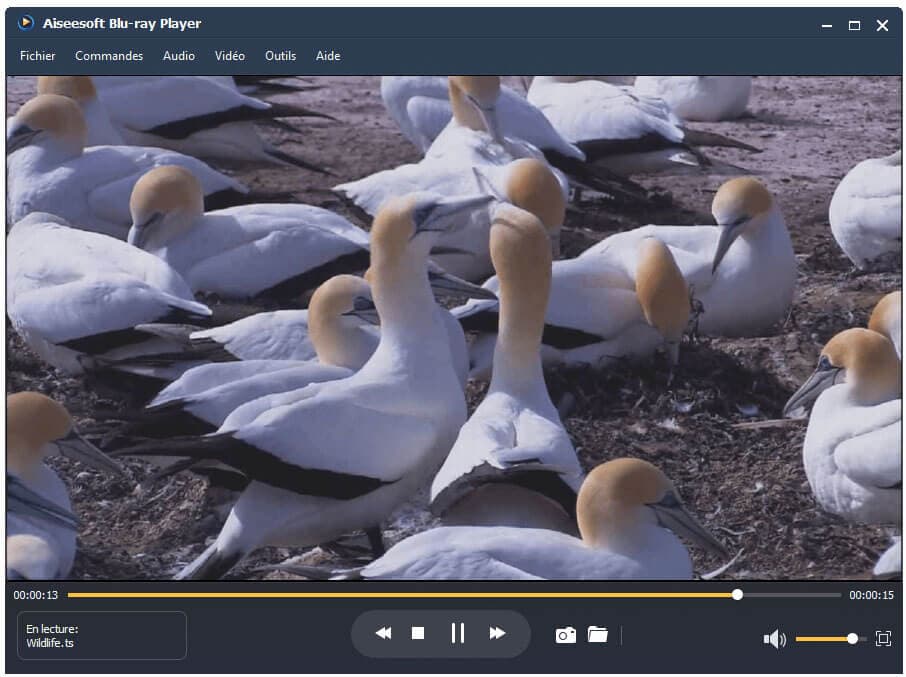Viewport: 906px width, 677px height.
Task: Click the volume slider knob
Action: pyautogui.click(x=852, y=638)
